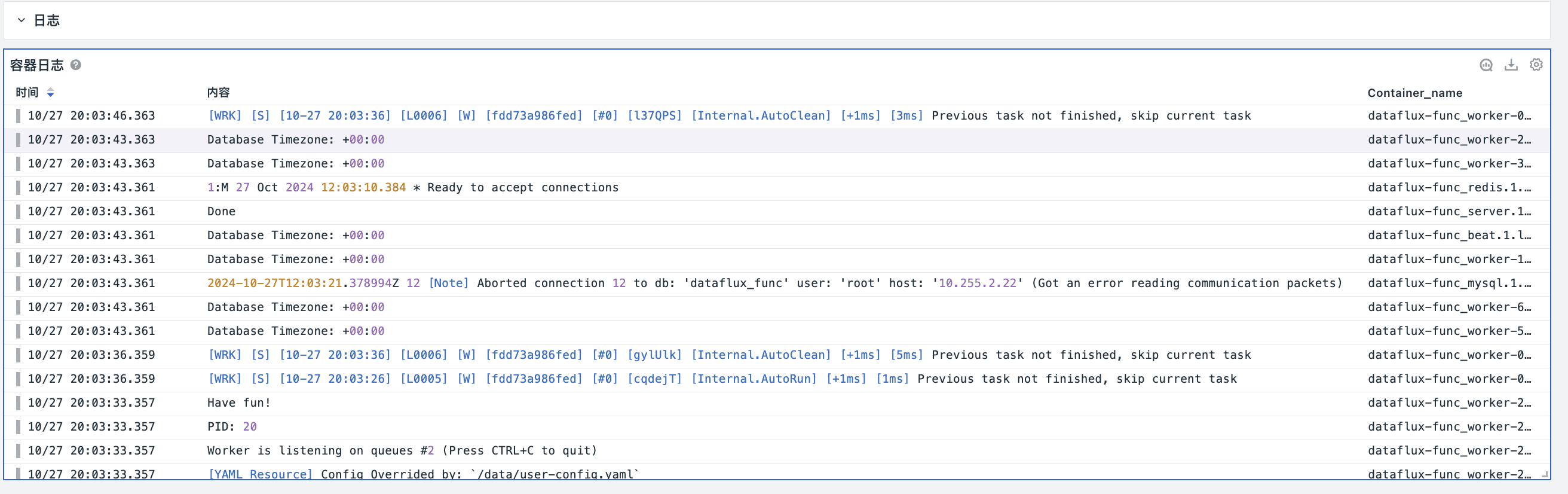This screenshot has height=494, width=1568.
Task: Click the 时间 column header label
Action: [x=27, y=93]
